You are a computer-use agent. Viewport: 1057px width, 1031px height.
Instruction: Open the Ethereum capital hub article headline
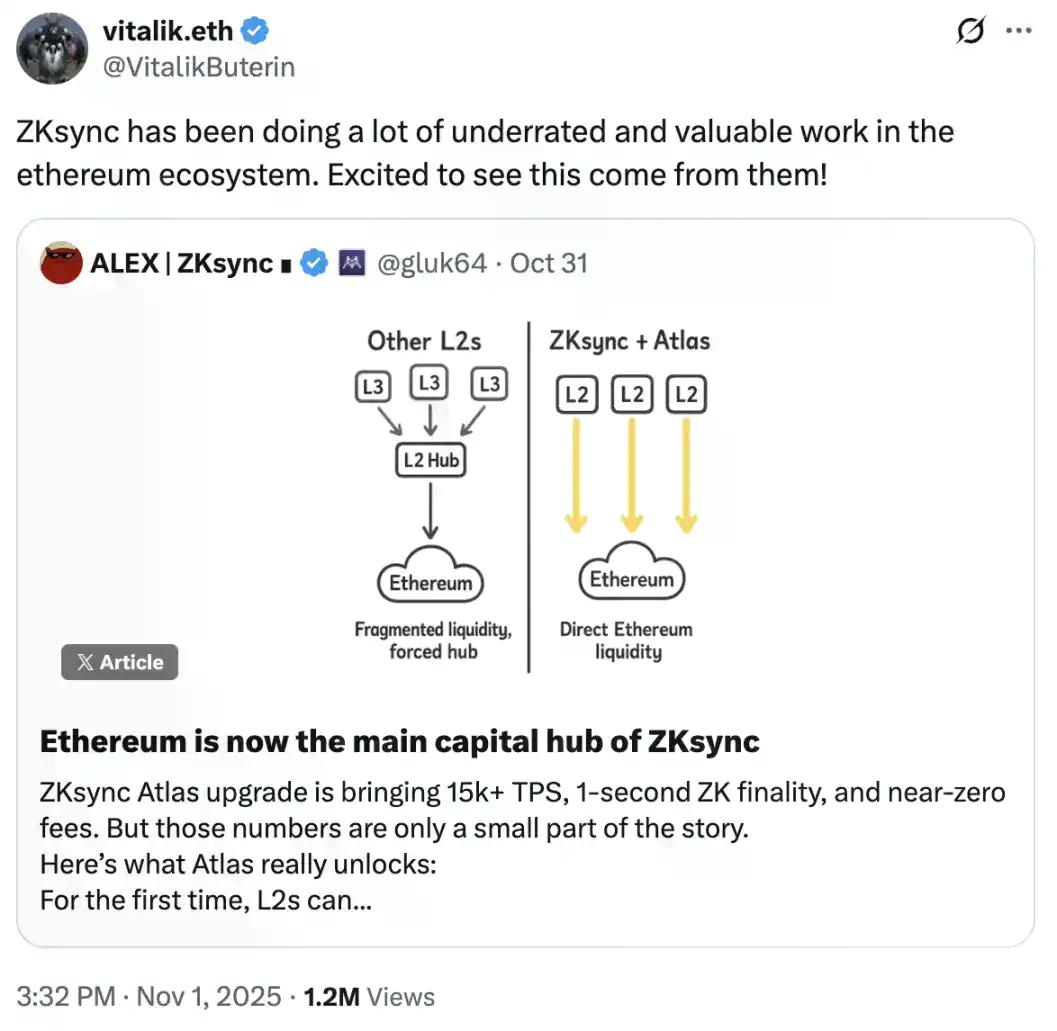[398, 741]
